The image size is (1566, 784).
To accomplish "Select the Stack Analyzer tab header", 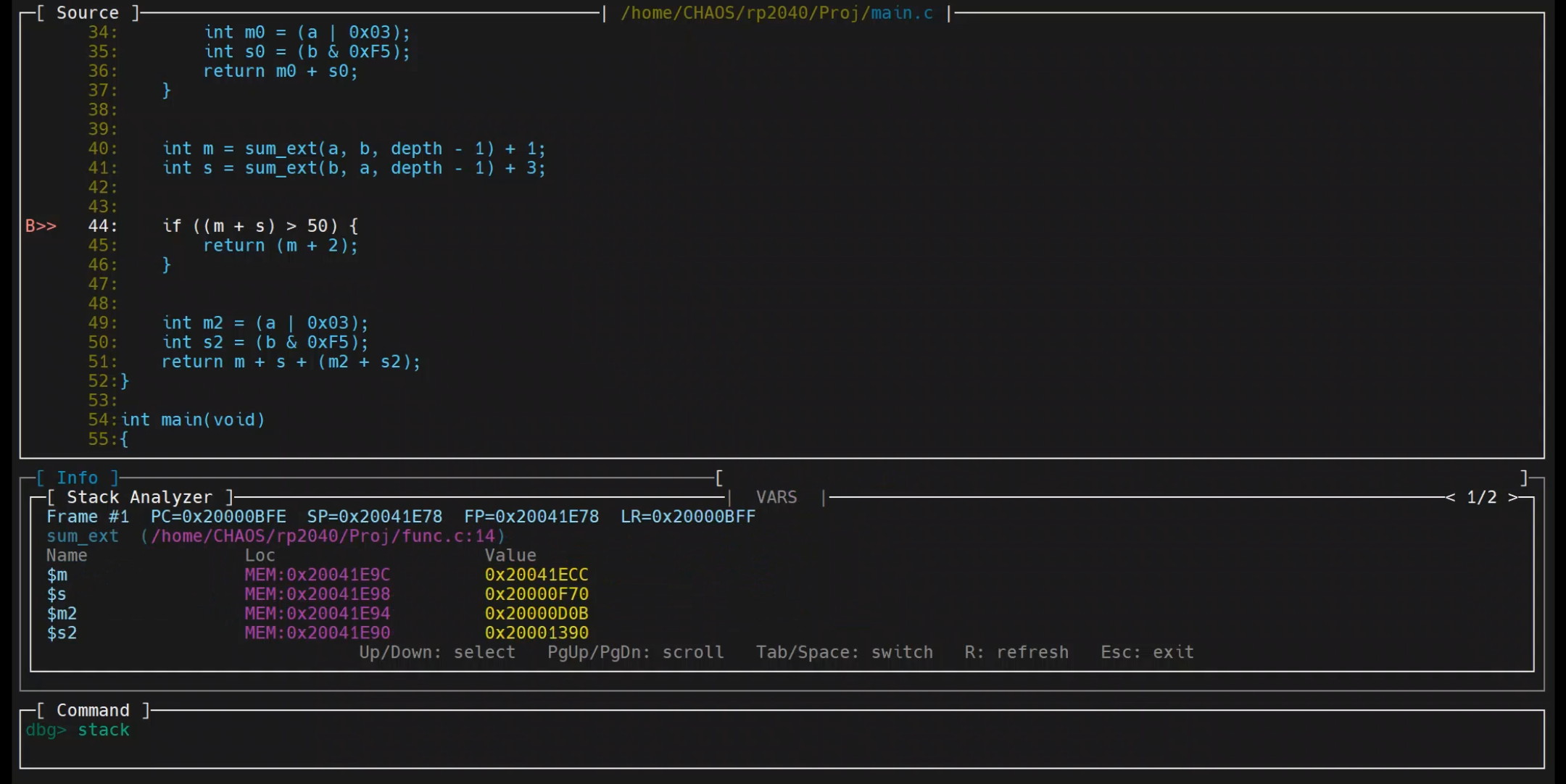I will click(x=139, y=497).
